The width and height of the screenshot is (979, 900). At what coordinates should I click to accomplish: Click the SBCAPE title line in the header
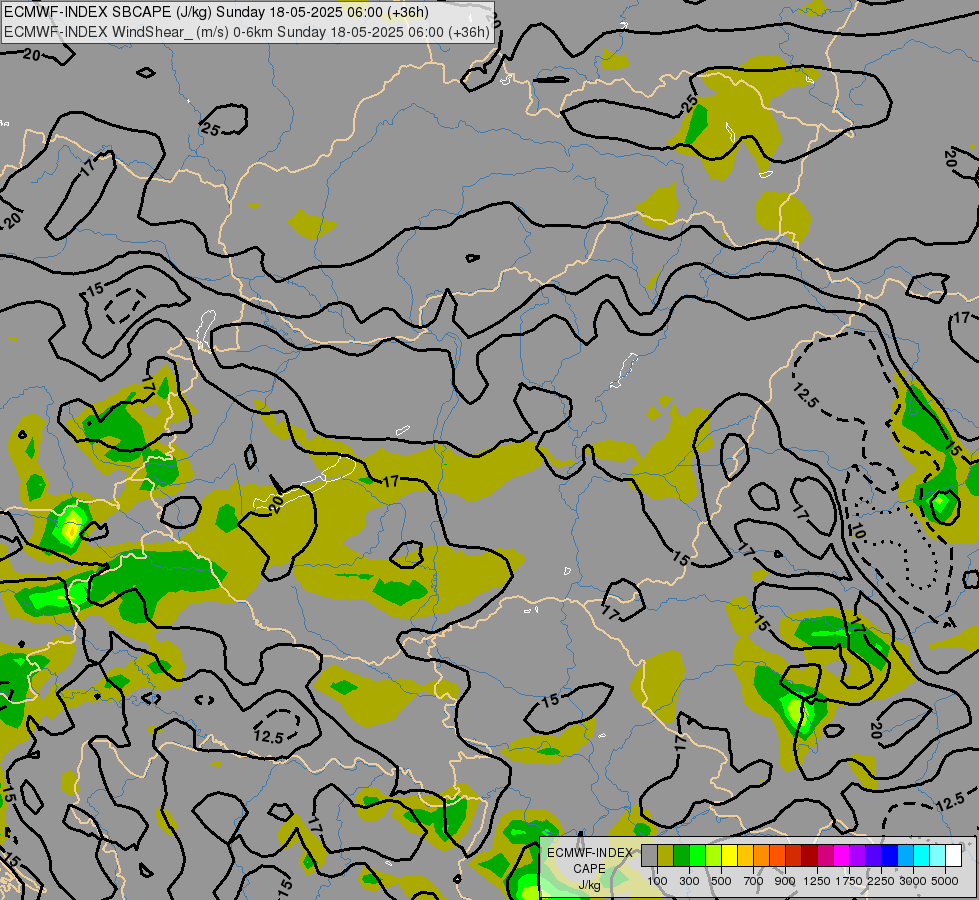[216, 12]
